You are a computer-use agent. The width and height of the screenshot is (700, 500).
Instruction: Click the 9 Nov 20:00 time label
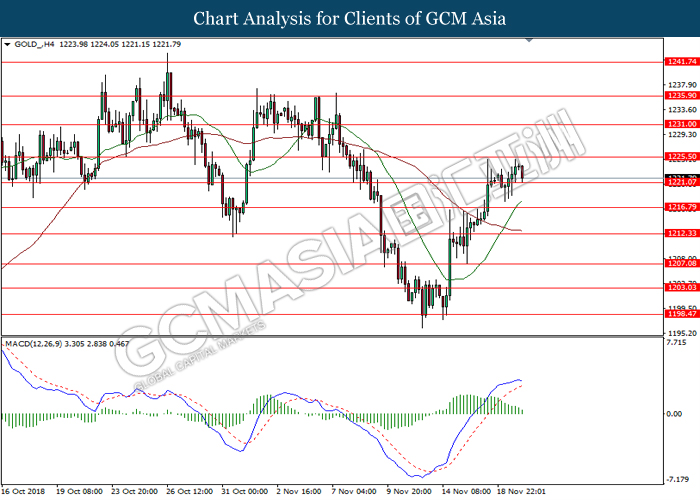coord(409,491)
